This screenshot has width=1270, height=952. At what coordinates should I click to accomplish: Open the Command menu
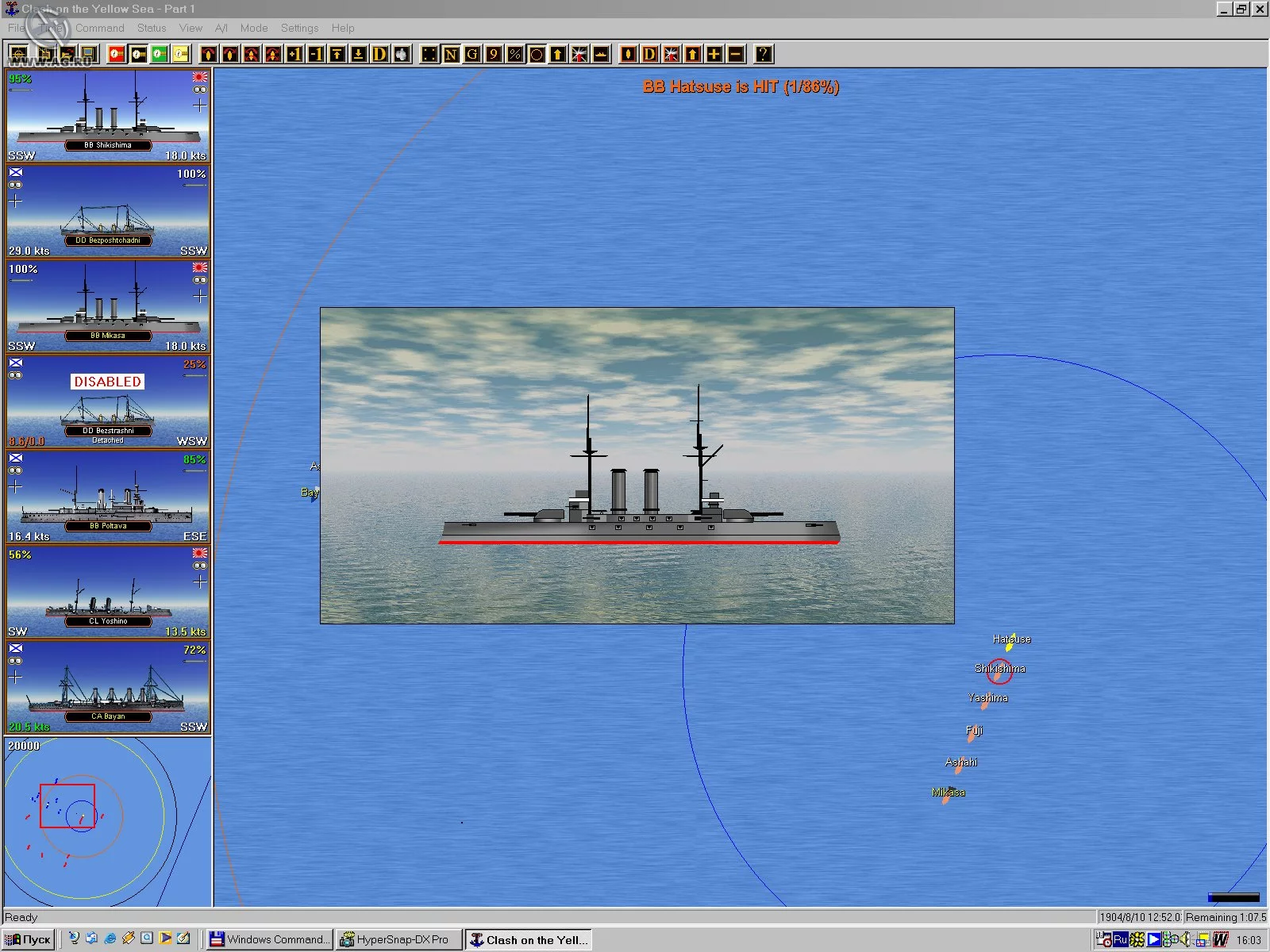[100, 28]
